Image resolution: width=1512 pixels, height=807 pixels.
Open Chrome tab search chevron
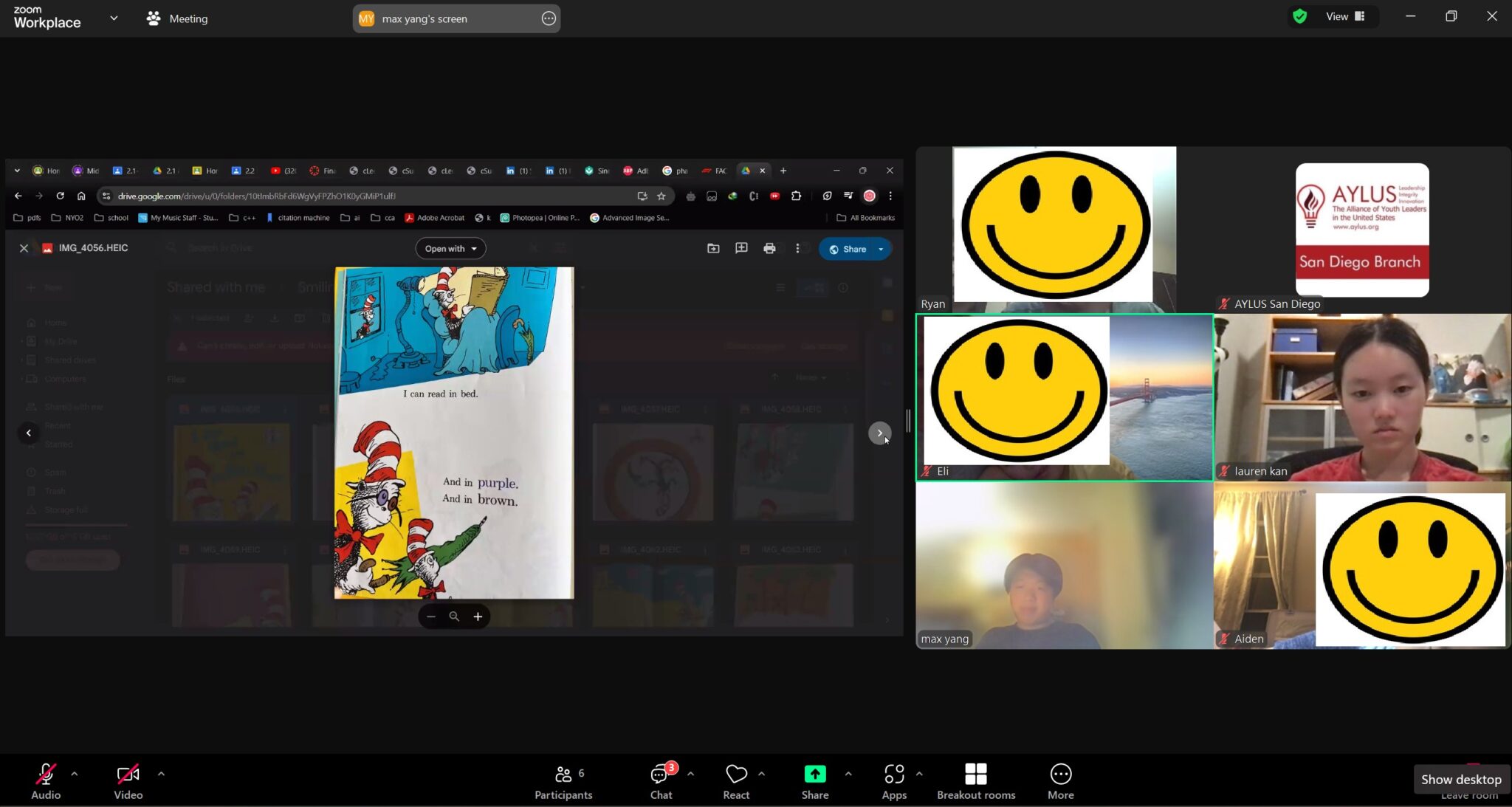17,171
